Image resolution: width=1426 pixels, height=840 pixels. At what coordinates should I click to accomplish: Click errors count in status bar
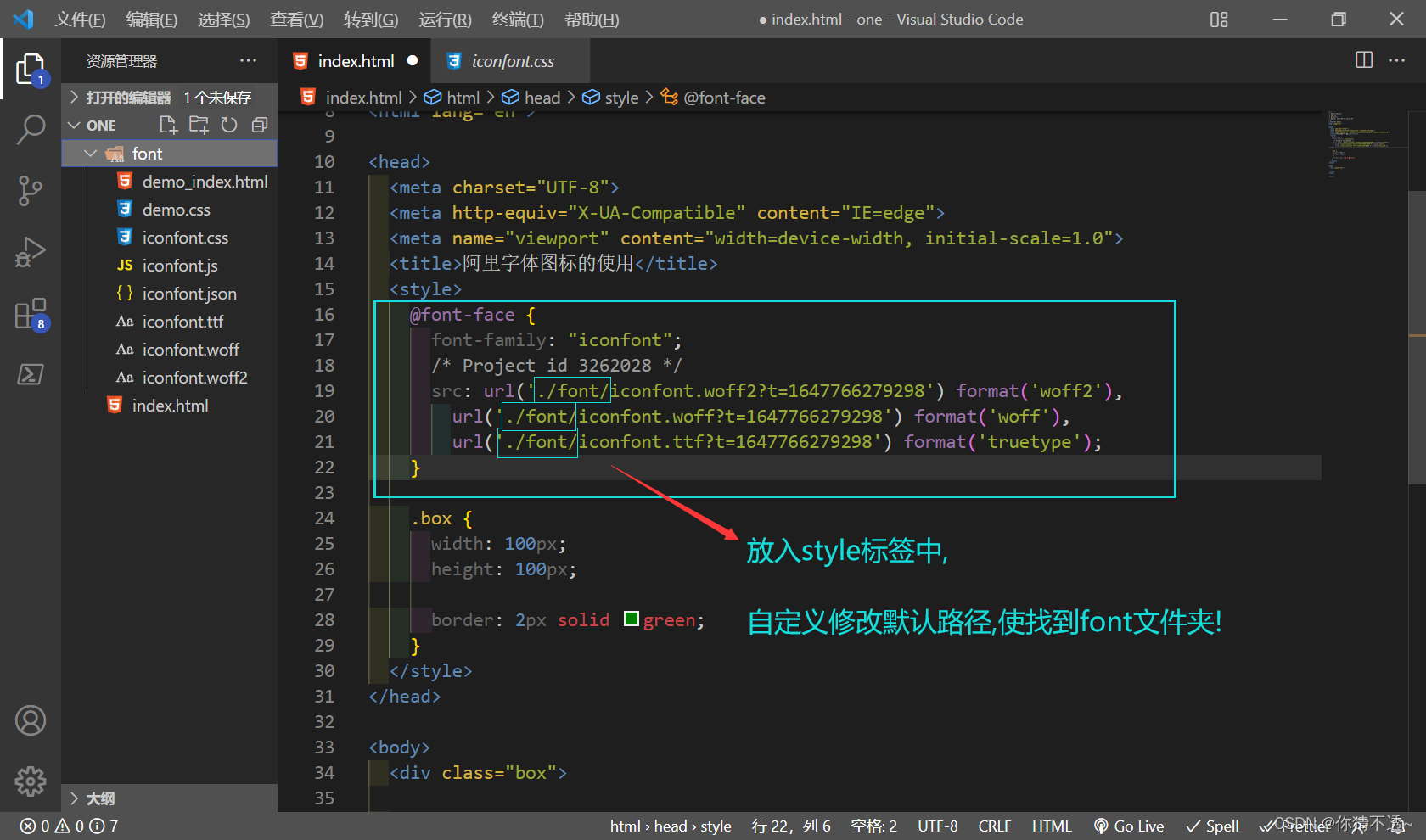(35, 826)
